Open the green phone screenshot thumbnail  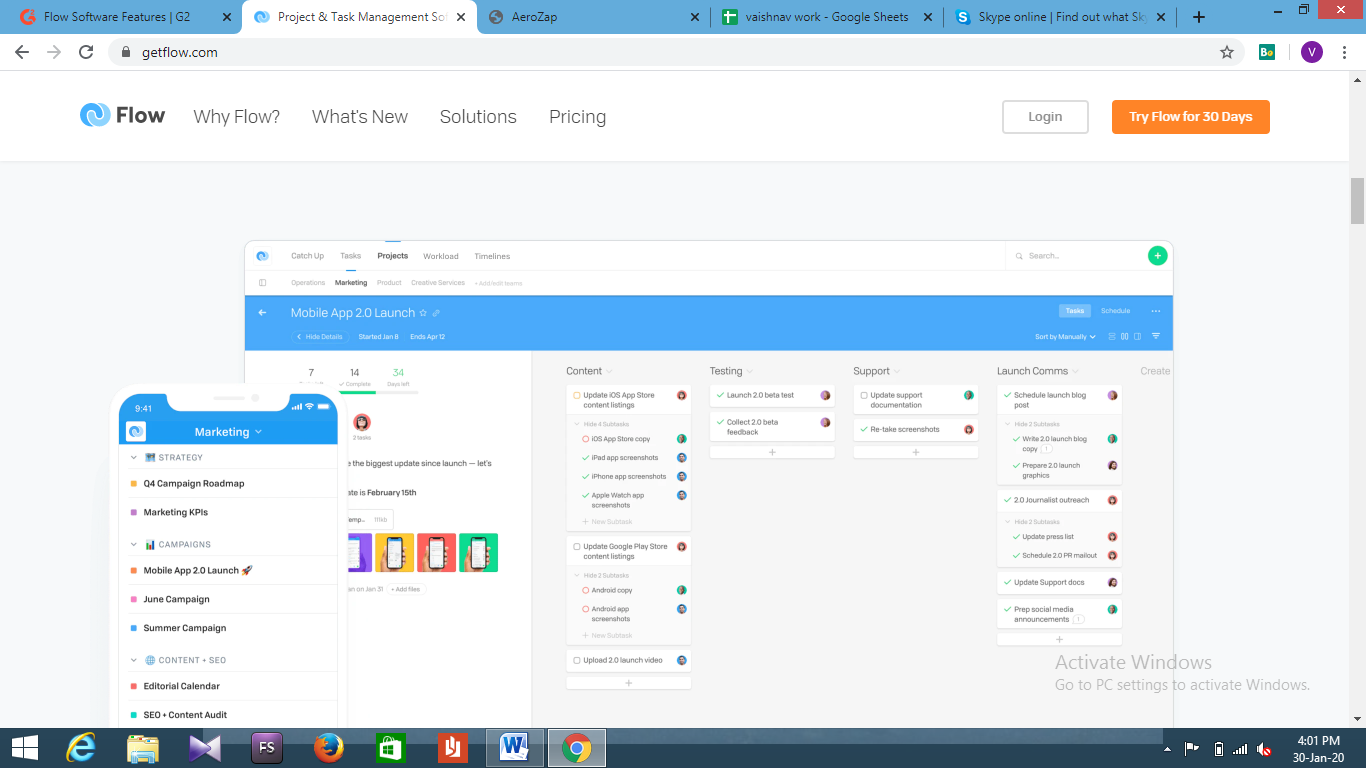point(478,552)
